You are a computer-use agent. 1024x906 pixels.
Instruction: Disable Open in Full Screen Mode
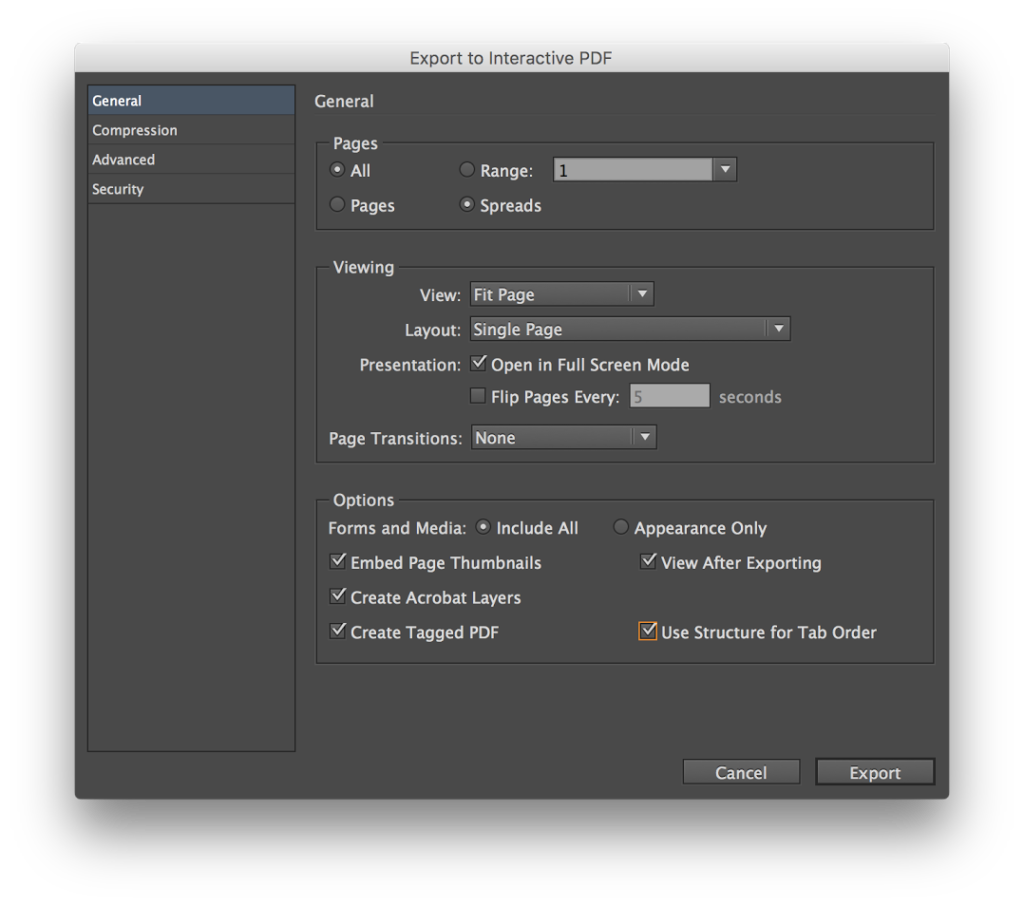coord(479,363)
